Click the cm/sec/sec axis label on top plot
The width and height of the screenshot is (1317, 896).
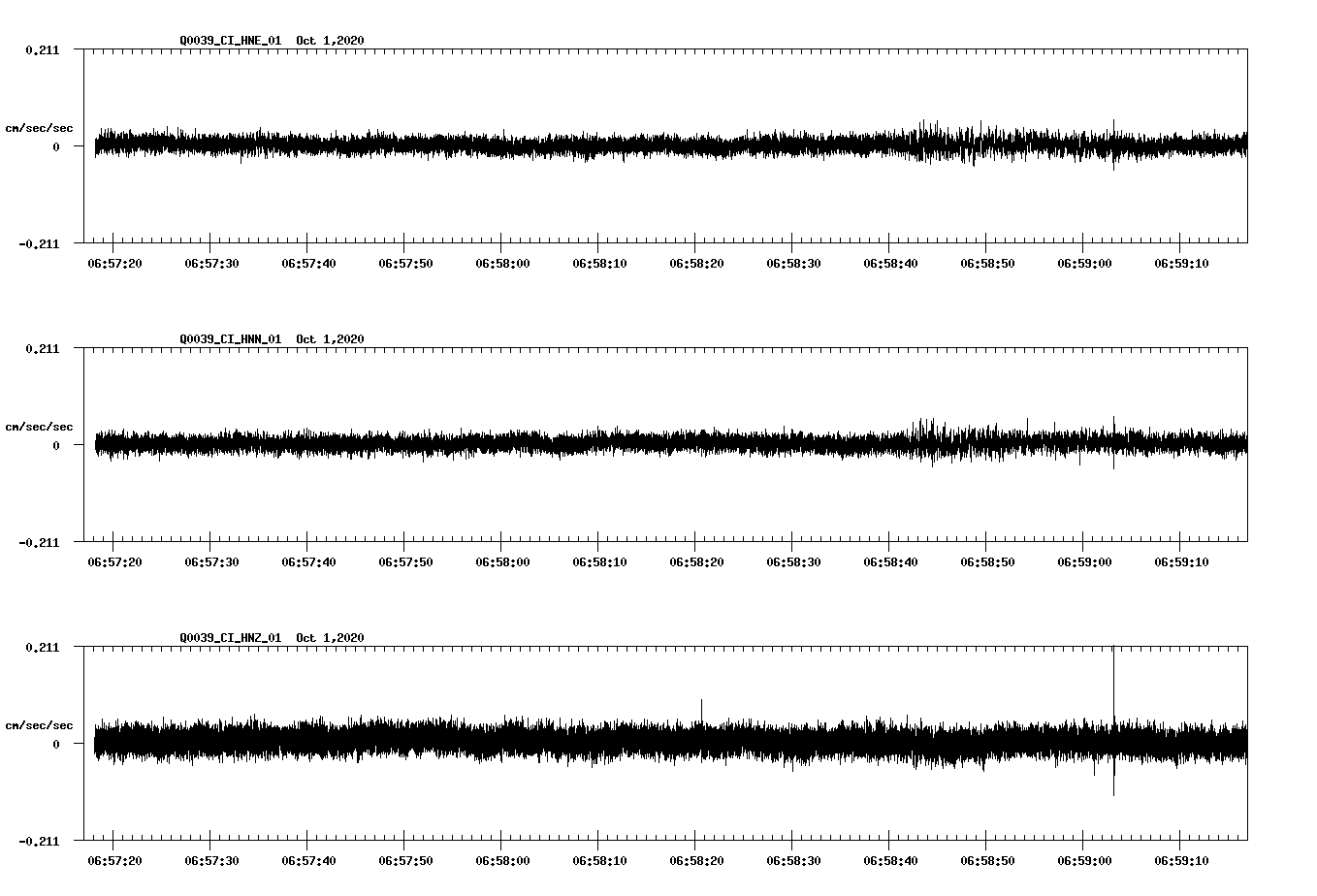point(40,127)
